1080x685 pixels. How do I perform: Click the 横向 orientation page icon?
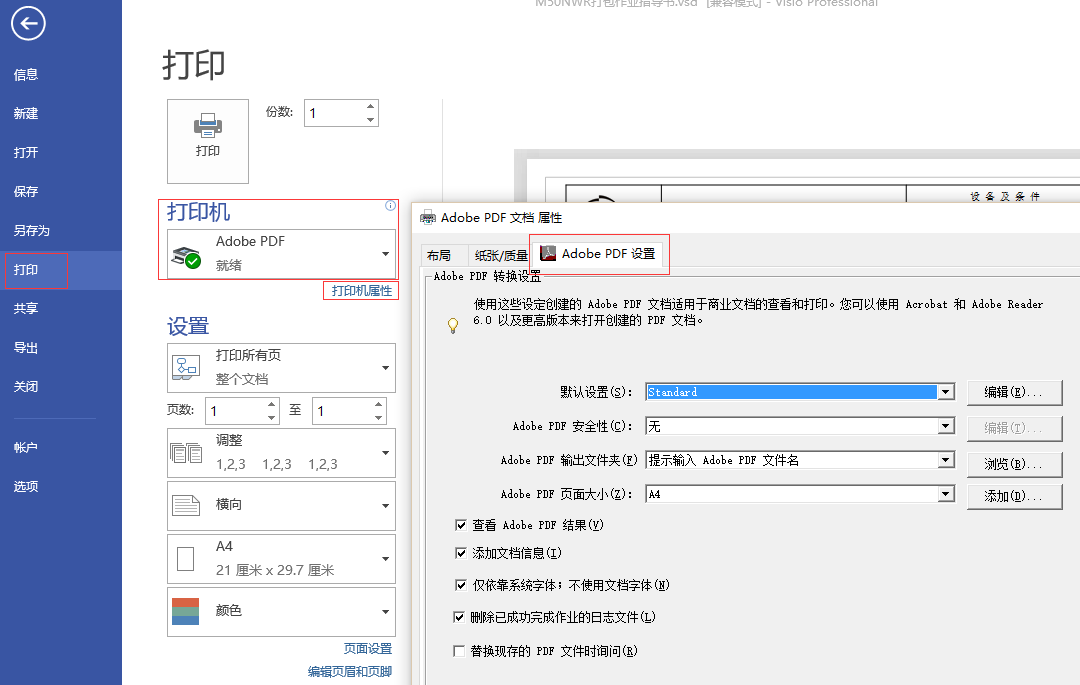pos(186,505)
